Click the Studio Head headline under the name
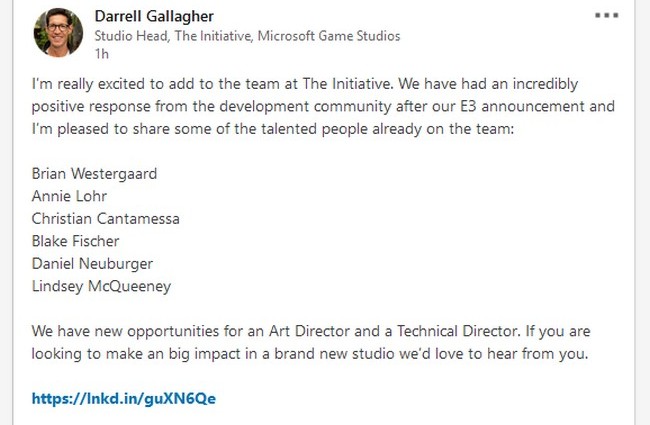 tap(247, 36)
